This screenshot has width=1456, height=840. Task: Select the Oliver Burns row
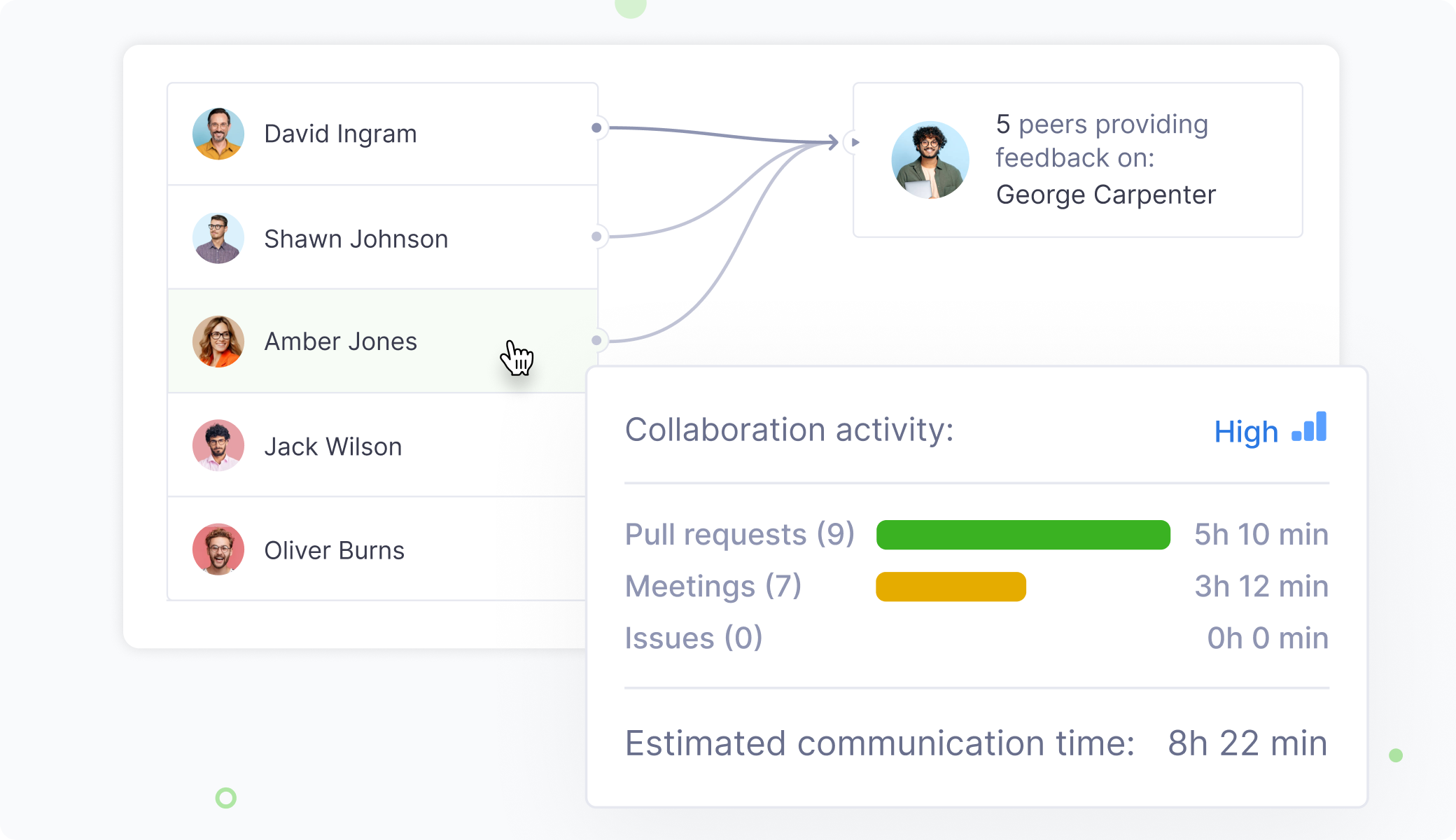378,549
